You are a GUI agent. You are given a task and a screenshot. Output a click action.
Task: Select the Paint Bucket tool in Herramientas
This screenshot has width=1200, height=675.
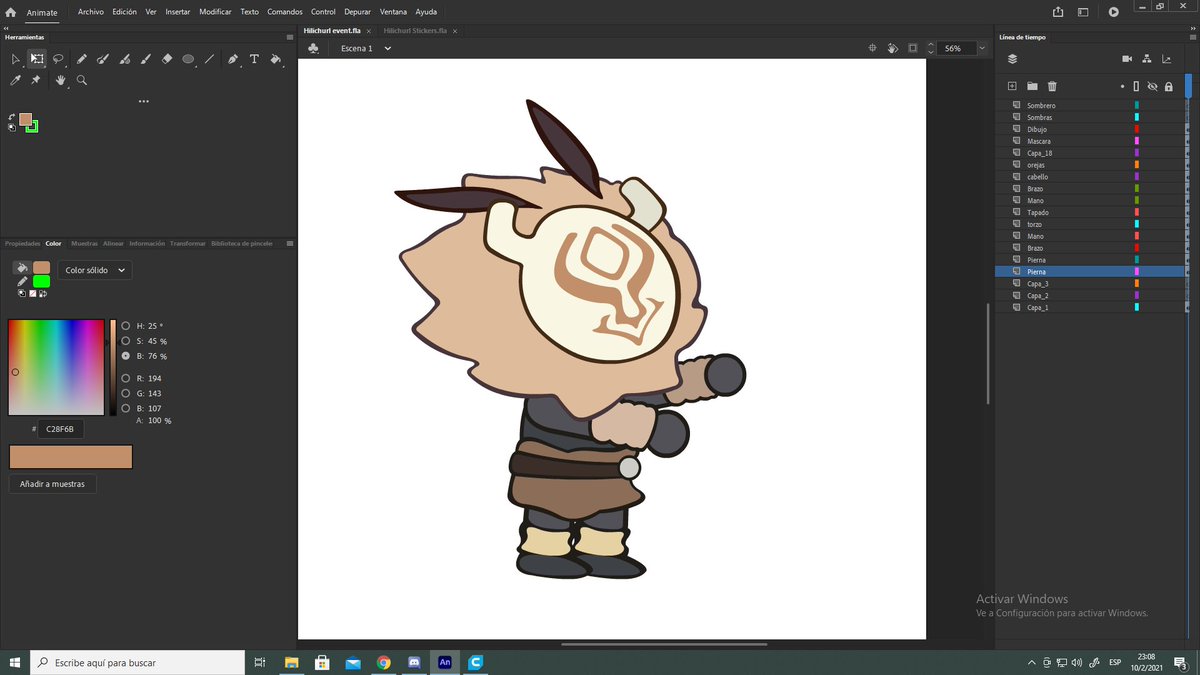click(276, 59)
